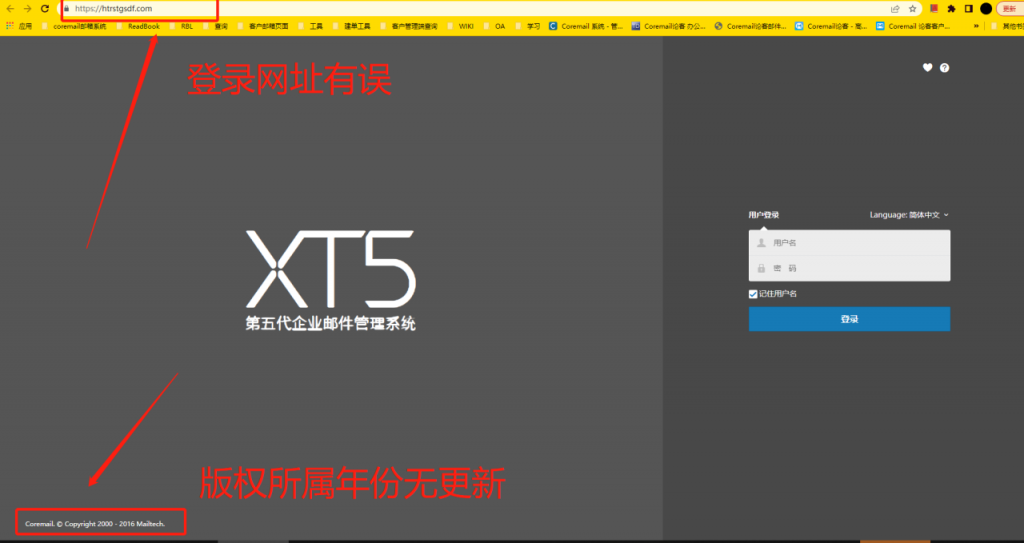The height and width of the screenshot is (543, 1024).
Task: Open the 工具 bookmark folder
Action: click(311, 26)
